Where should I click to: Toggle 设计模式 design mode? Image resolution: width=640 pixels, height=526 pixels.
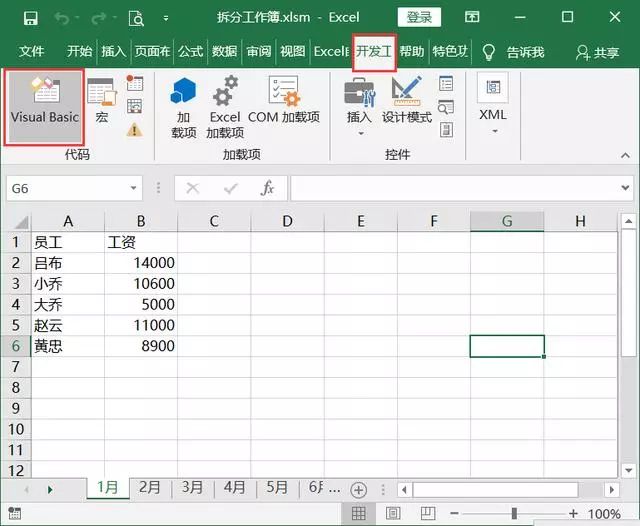pyautogui.click(x=407, y=100)
